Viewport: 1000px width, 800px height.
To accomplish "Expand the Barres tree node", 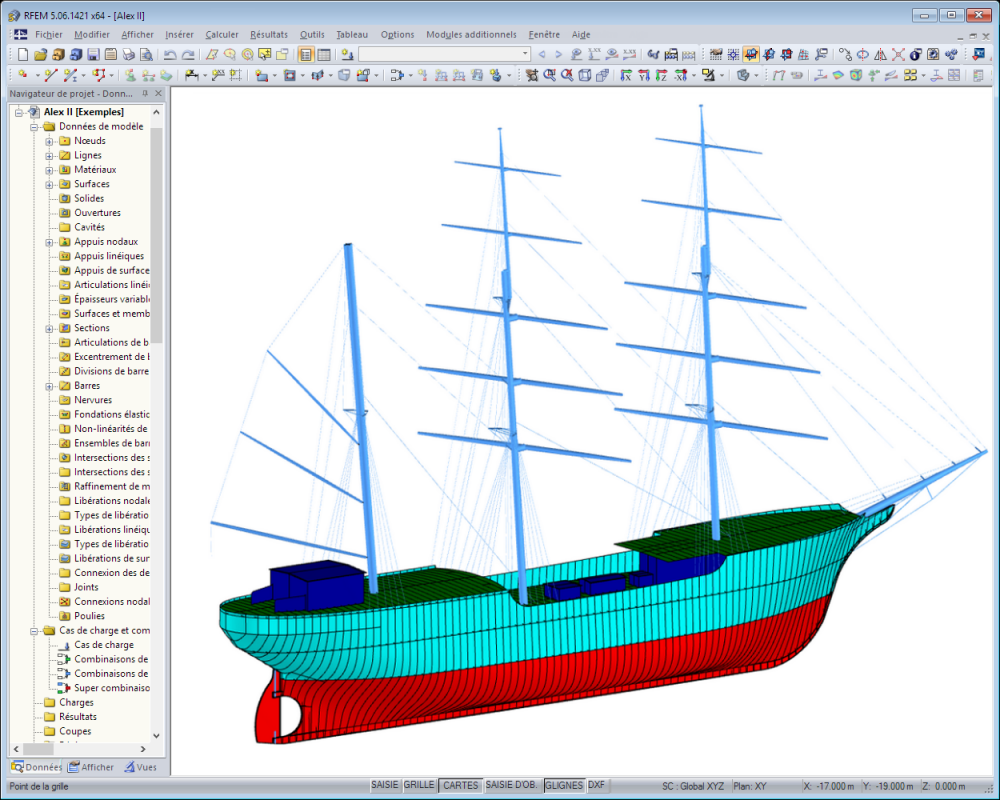I will click(49, 386).
